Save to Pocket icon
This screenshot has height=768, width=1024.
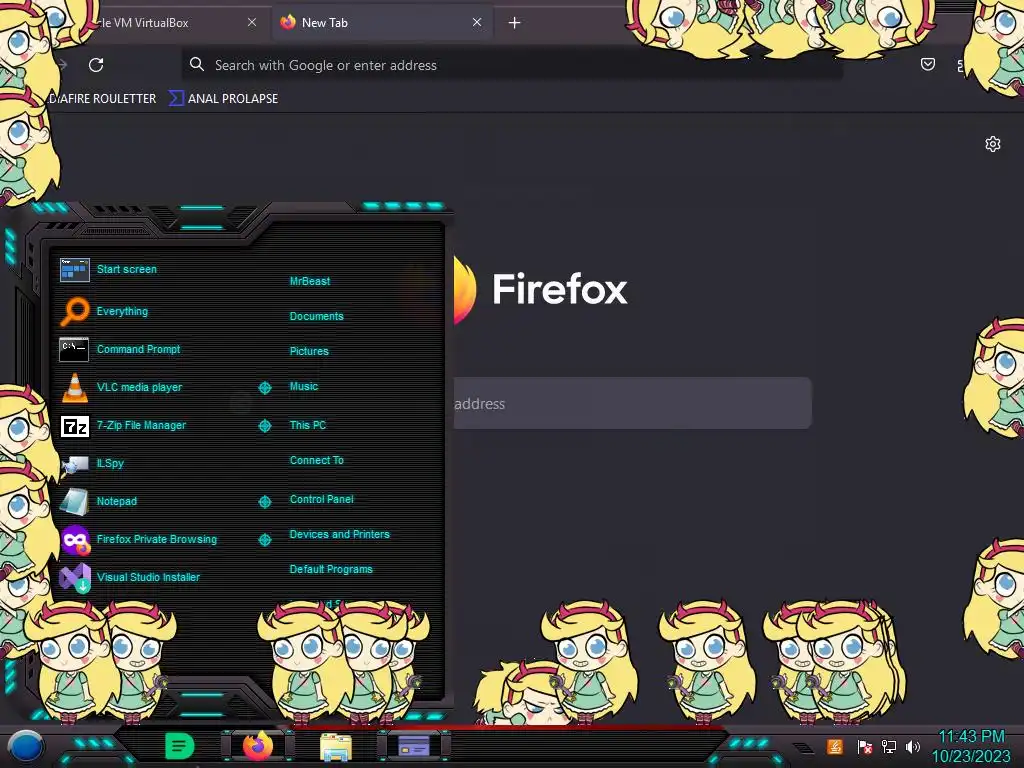point(927,64)
